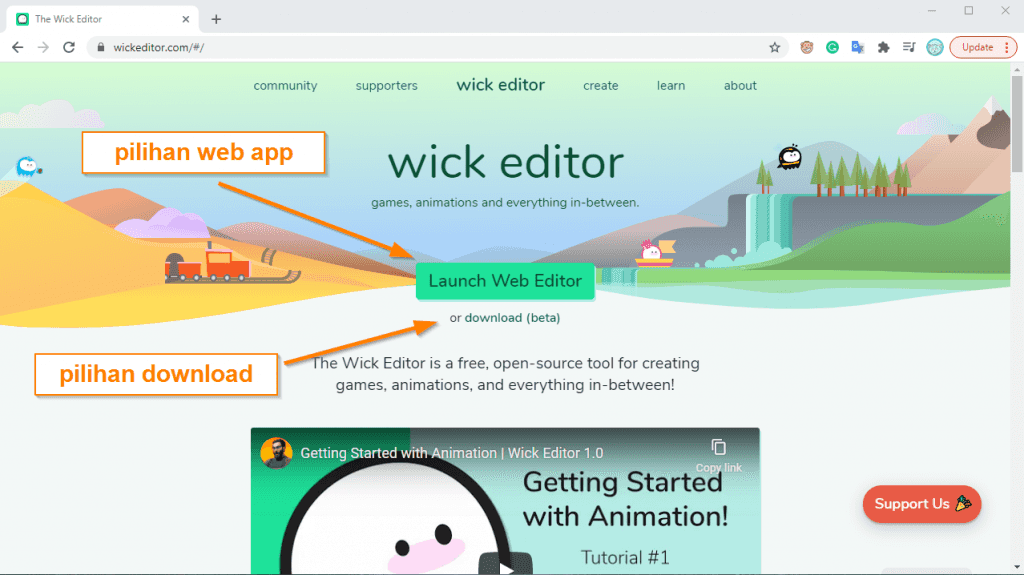Click the padlock site info icon
Viewport: 1024px width, 575px height.
pyautogui.click(x=101, y=47)
